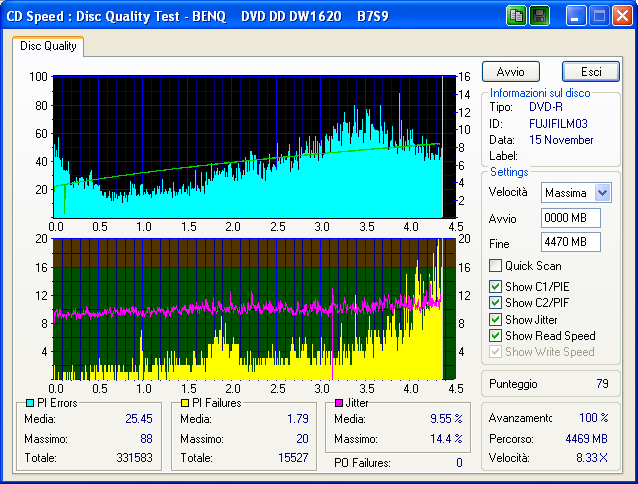Toggle the Quick Scan checkbox

pyautogui.click(x=495, y=266)
